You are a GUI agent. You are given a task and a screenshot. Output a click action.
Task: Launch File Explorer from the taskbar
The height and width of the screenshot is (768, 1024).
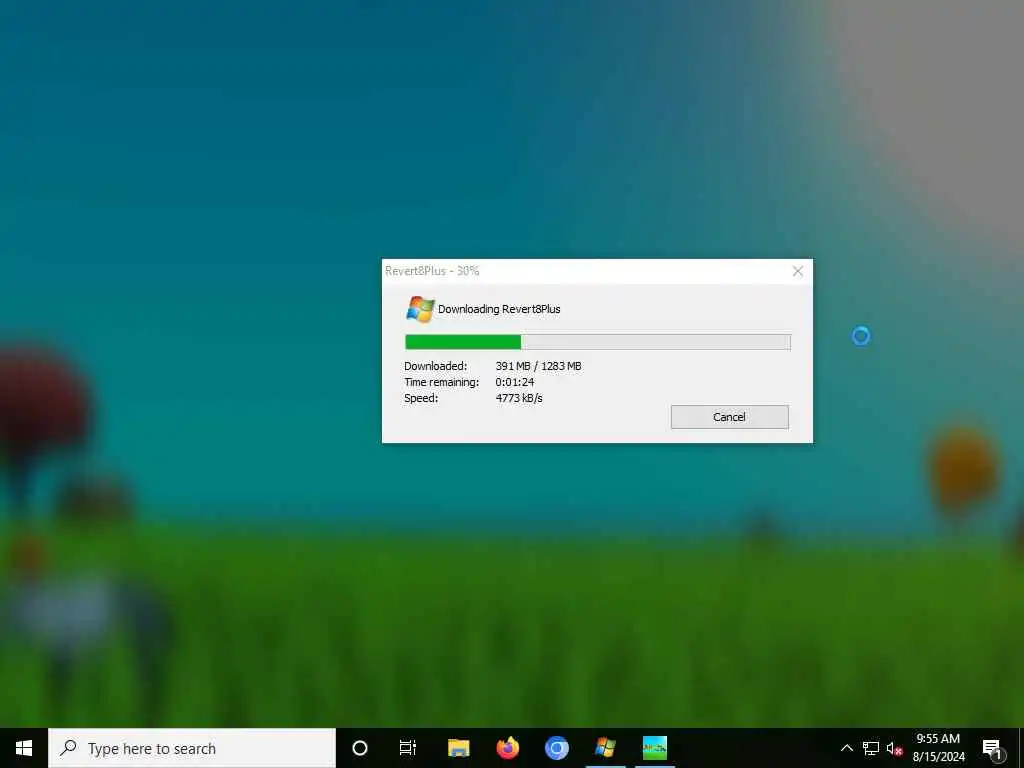pyautogui.click(x=458, y=748)
